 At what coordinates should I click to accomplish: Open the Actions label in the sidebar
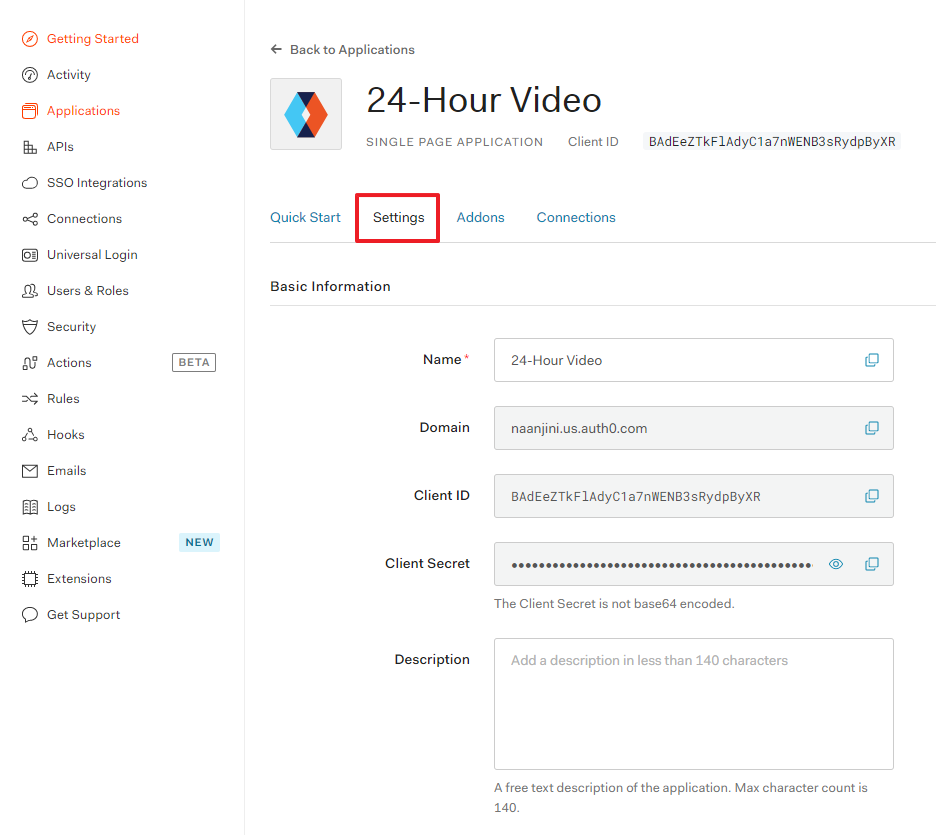tap(69, 363)
